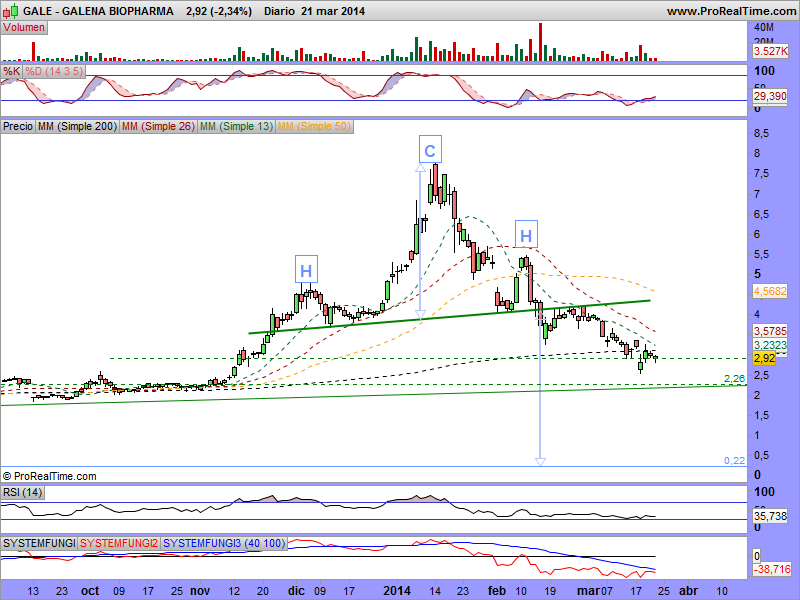Click the 3.527K volume value tag
Viewport: 800px width, 600px height.
[770, 51]
